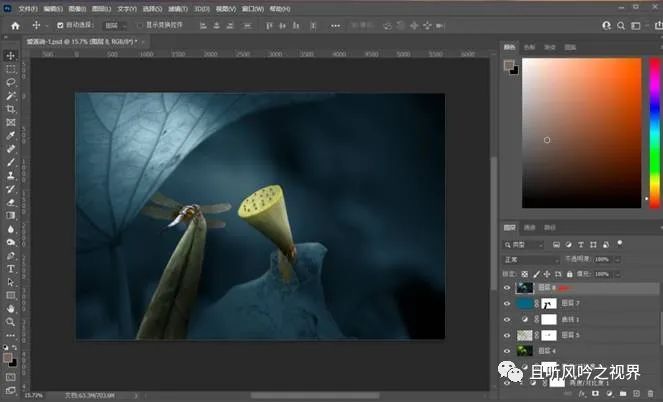This screenshot has height=402, width=663.
Task: Open the 文件(F) menu
Action: (x=27, y=8)
